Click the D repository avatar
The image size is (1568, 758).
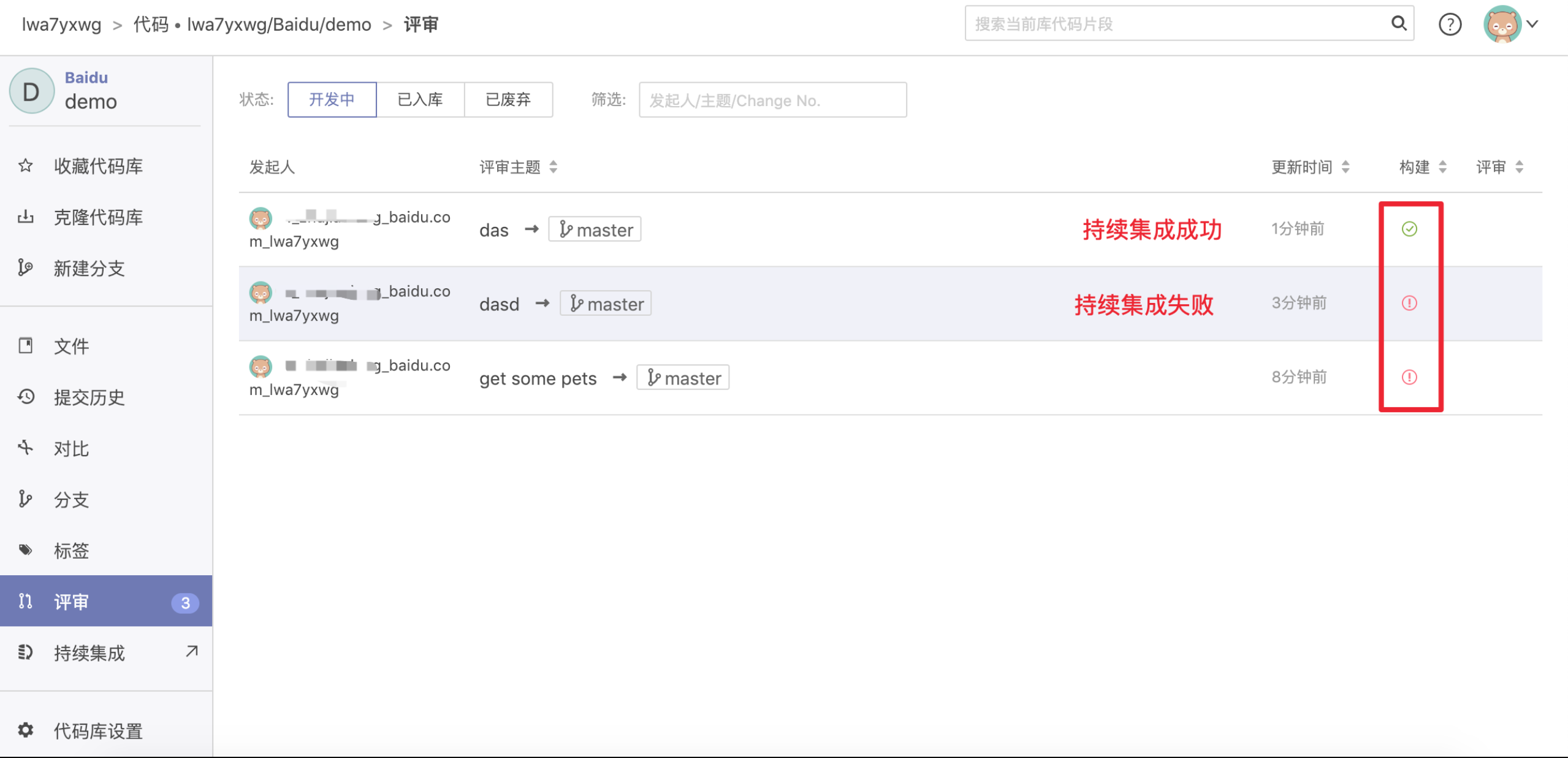point(32,91)
